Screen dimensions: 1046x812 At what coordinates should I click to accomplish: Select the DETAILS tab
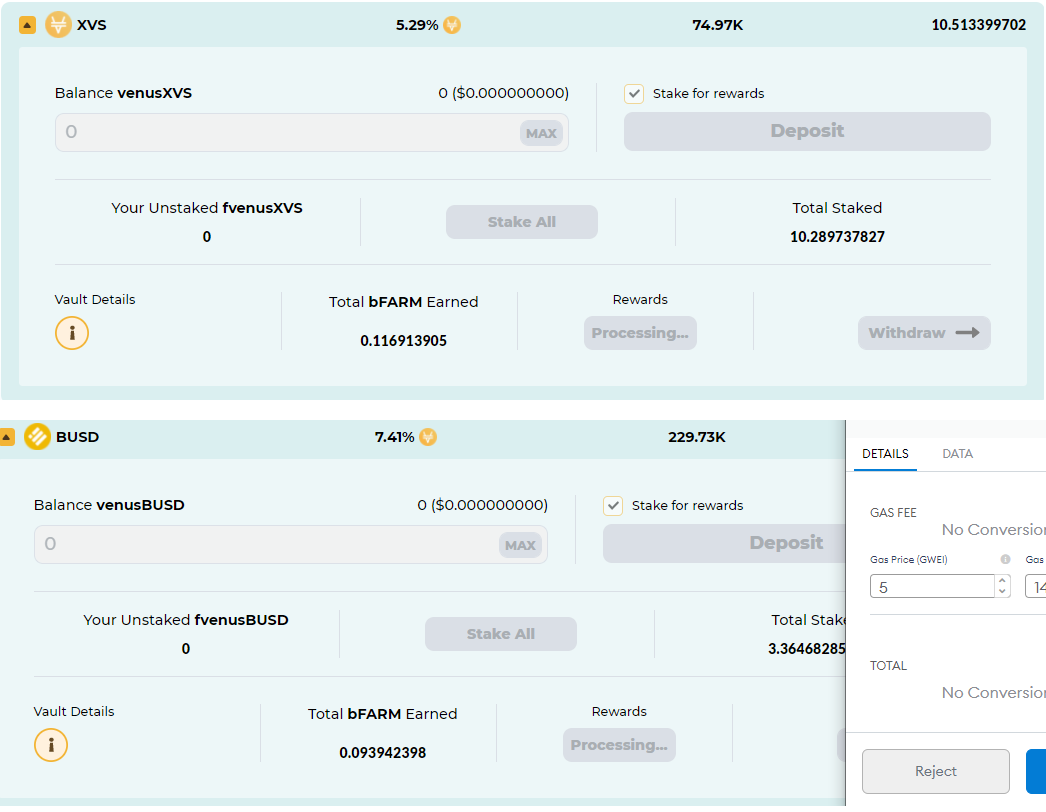tap(885, 454)
